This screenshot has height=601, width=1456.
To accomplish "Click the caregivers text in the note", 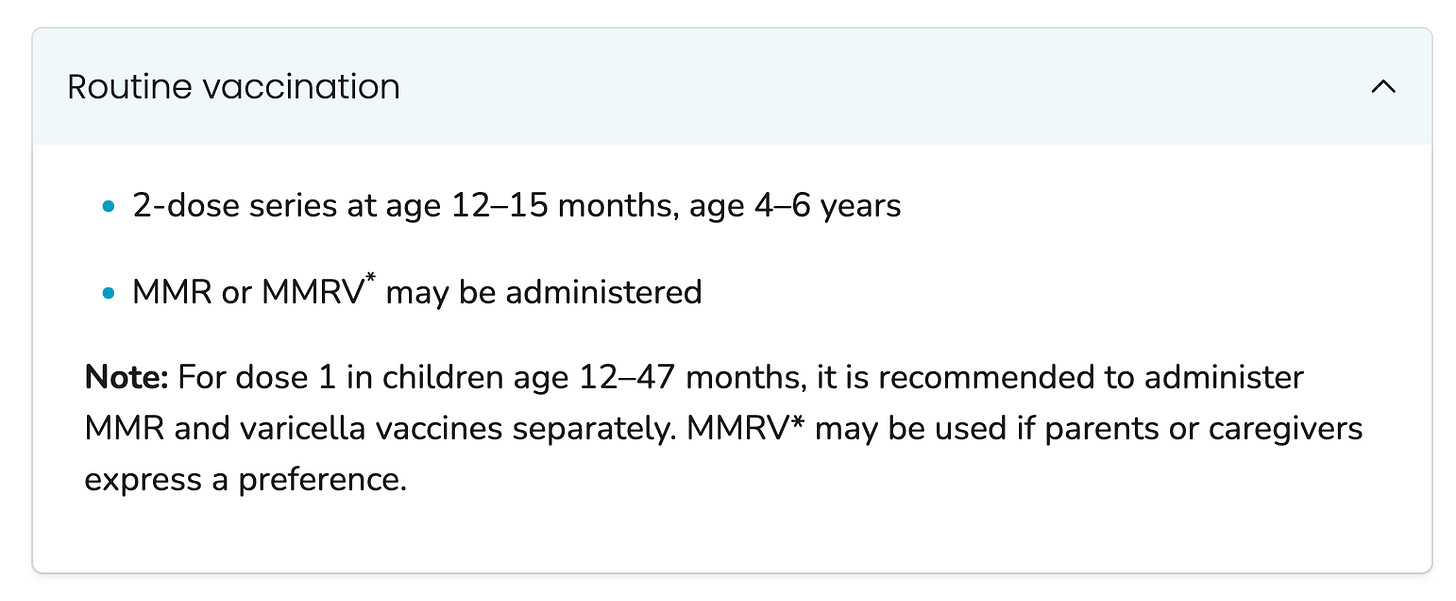I will (1283, 428).
